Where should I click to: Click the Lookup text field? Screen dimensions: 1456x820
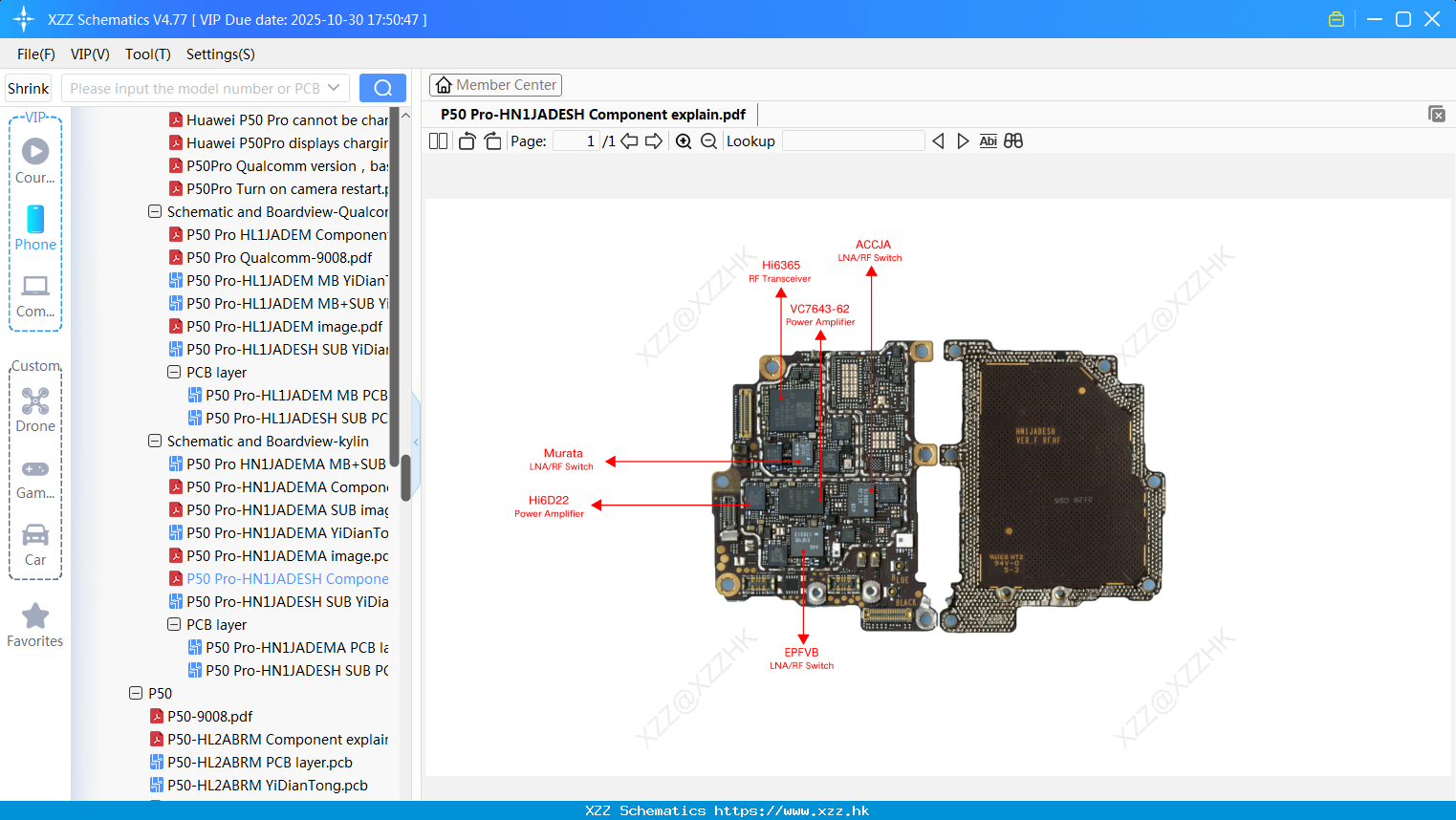(x=853, y=140)
